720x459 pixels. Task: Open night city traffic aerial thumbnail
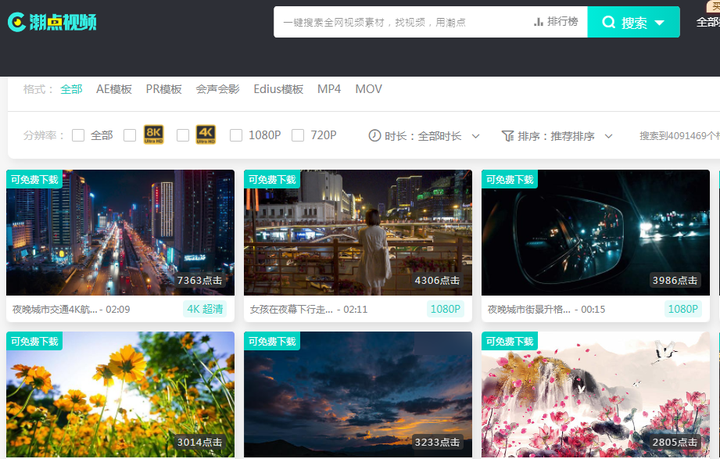(x=120, y=232)
